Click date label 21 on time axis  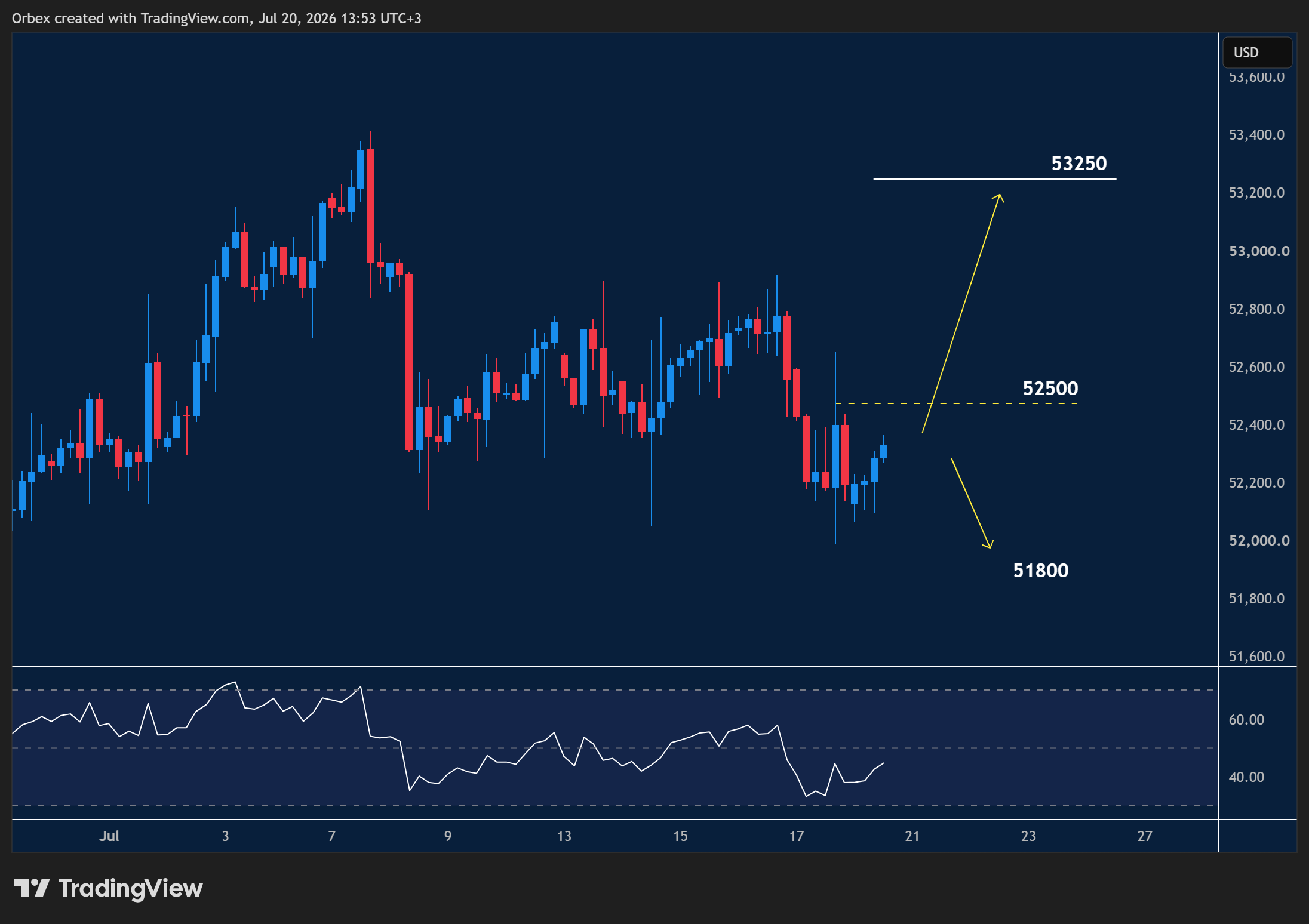click(912, 836)
